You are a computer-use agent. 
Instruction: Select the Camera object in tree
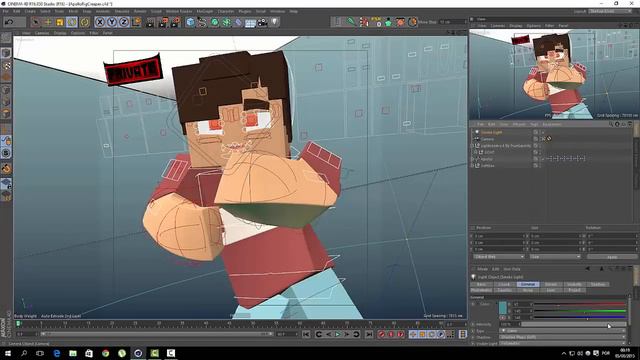pos(487,139)
